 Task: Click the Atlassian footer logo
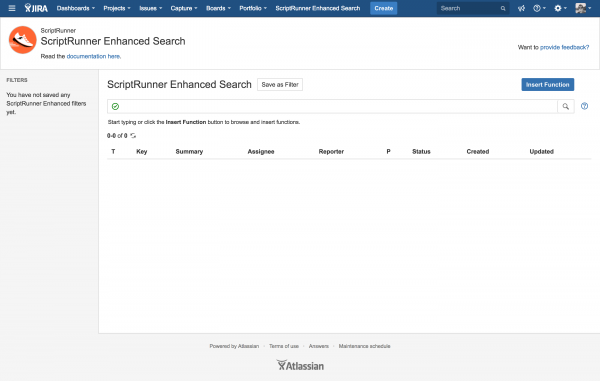pos(300,365)
